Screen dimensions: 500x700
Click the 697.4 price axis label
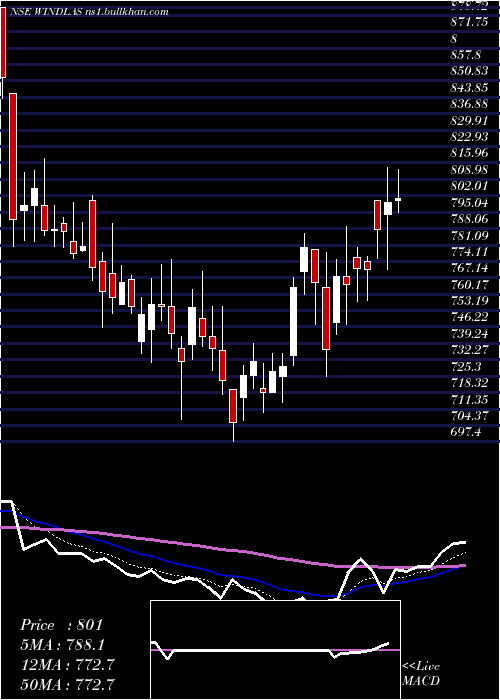[466, 433]
